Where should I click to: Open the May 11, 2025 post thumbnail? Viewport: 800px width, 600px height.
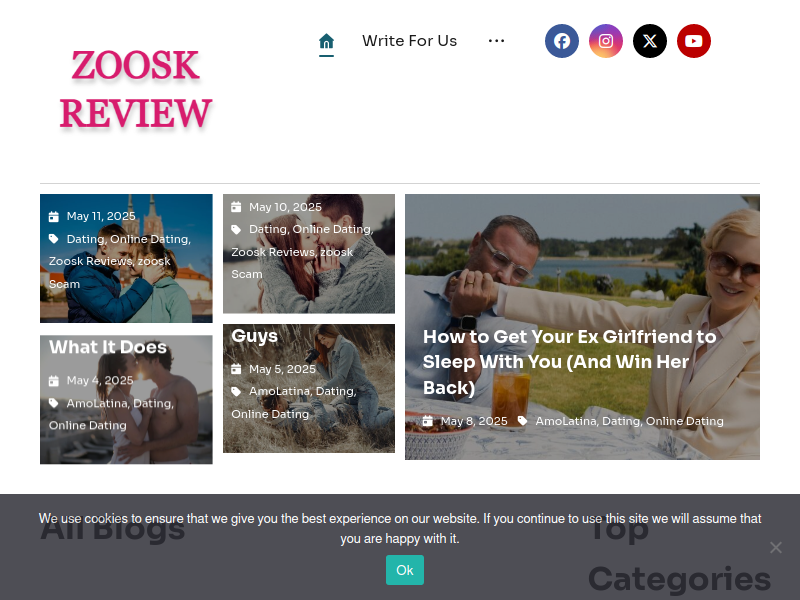point(126,258)
